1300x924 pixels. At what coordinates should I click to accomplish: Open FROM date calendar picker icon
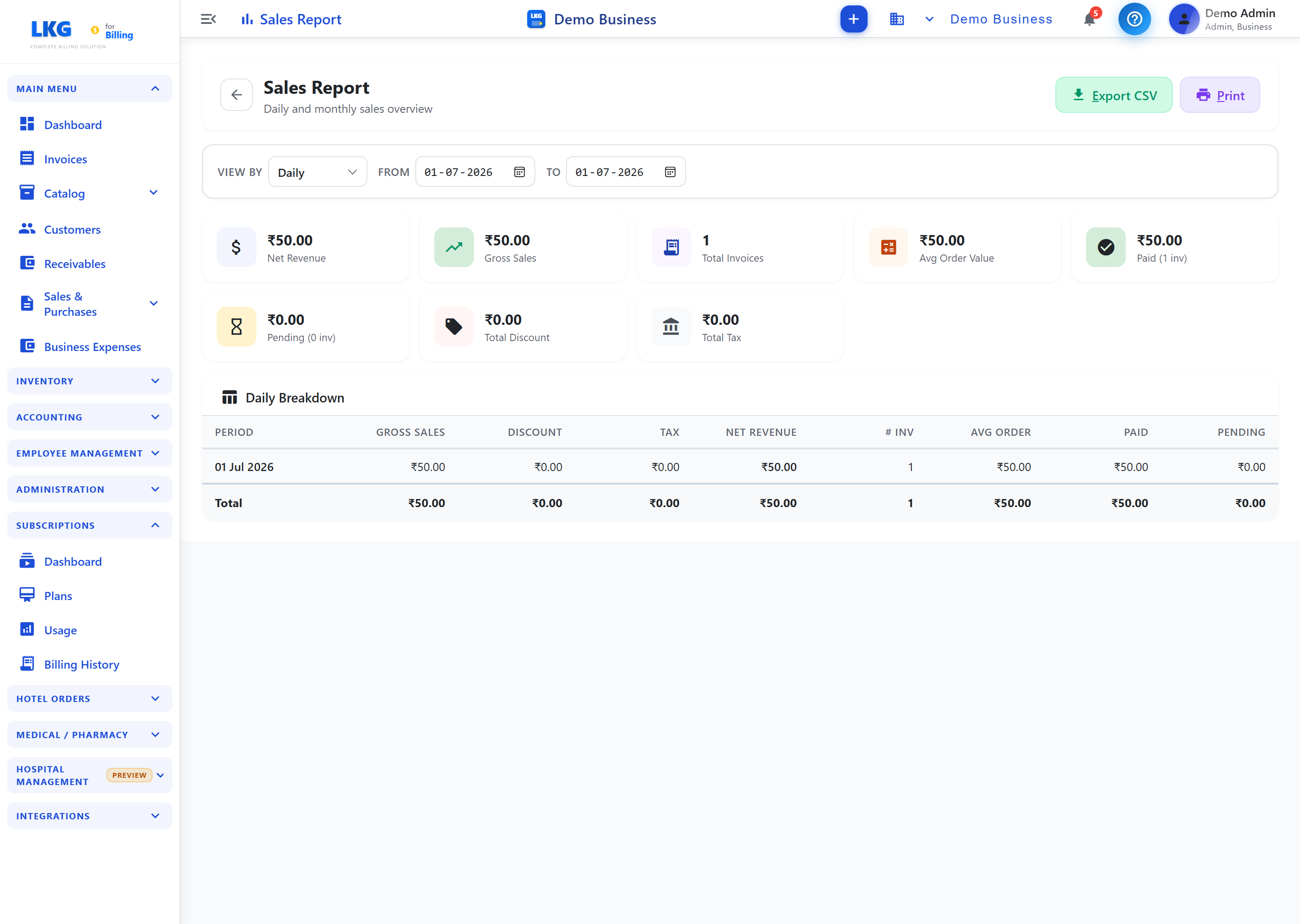tap(519, 172)
